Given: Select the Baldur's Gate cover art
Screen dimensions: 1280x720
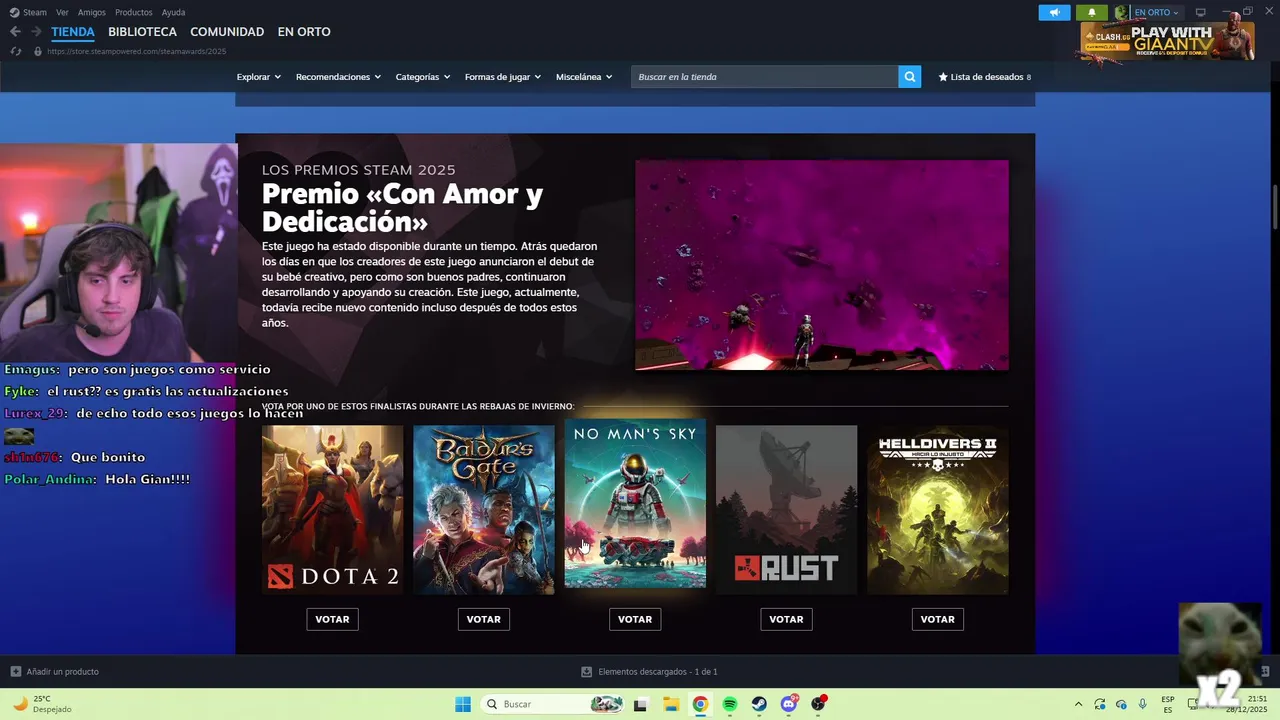Looking at the screenshot, I should point(484,510).
